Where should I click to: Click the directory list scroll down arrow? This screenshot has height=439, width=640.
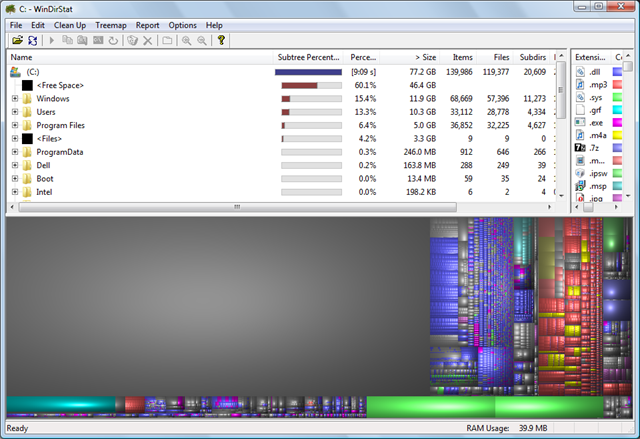coord(561,196)
